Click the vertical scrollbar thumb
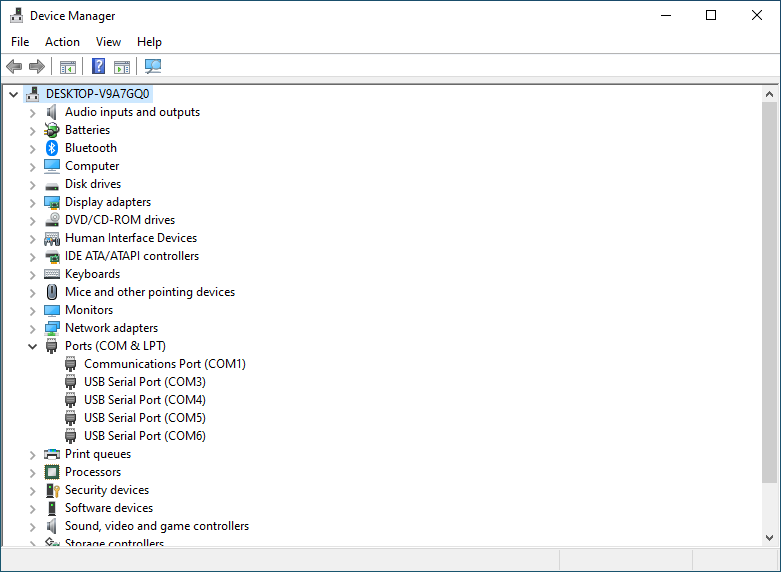Viewport: 781px width, 572px height. click(769, 292)
